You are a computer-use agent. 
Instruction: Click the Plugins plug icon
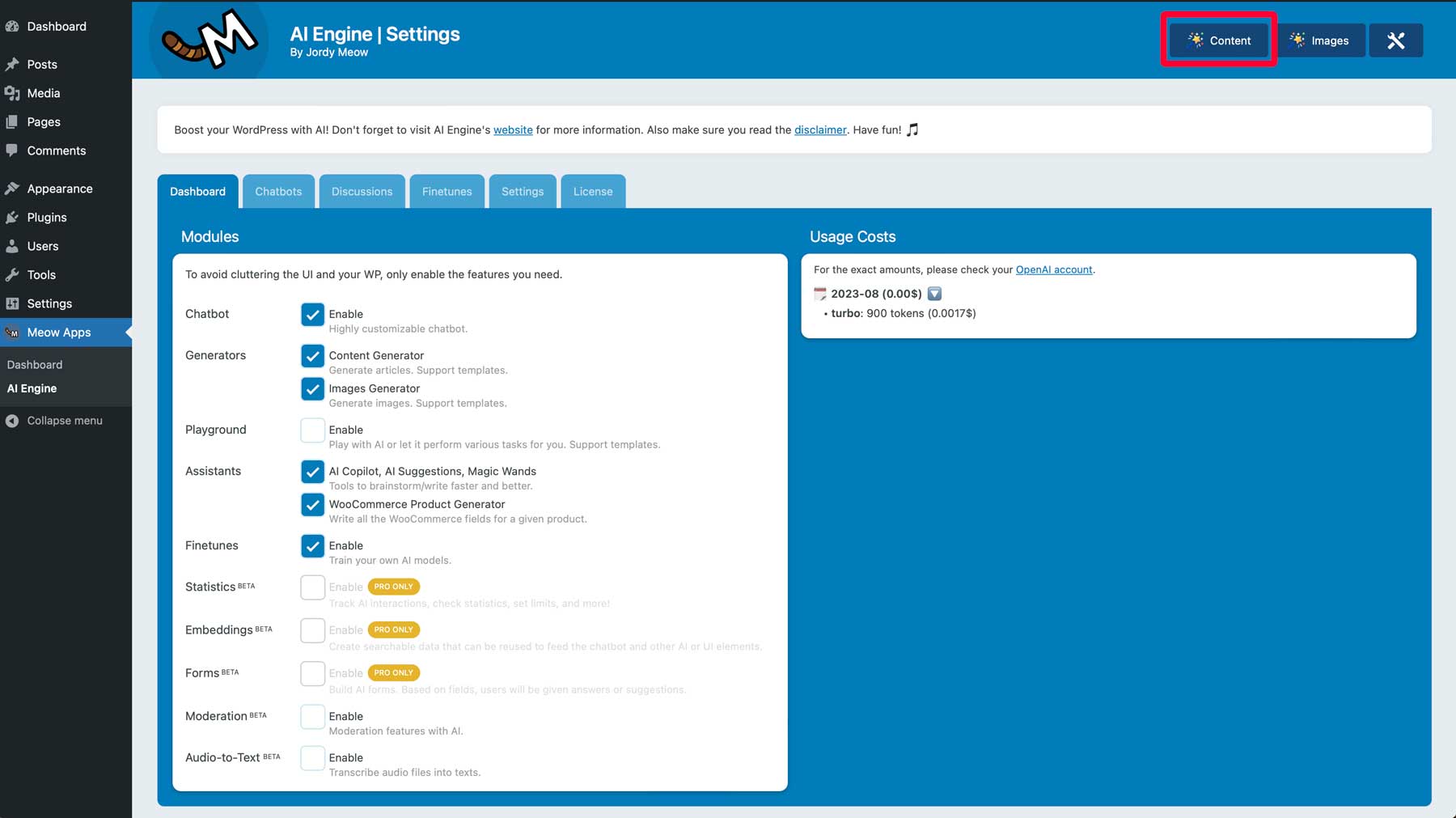click(x=12, y=218)
